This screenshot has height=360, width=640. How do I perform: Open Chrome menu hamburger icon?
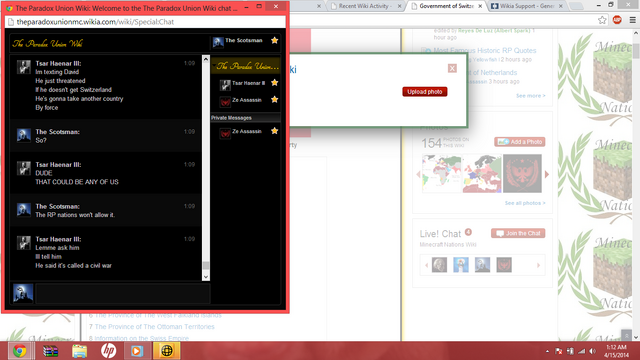(x=632, y=20)
